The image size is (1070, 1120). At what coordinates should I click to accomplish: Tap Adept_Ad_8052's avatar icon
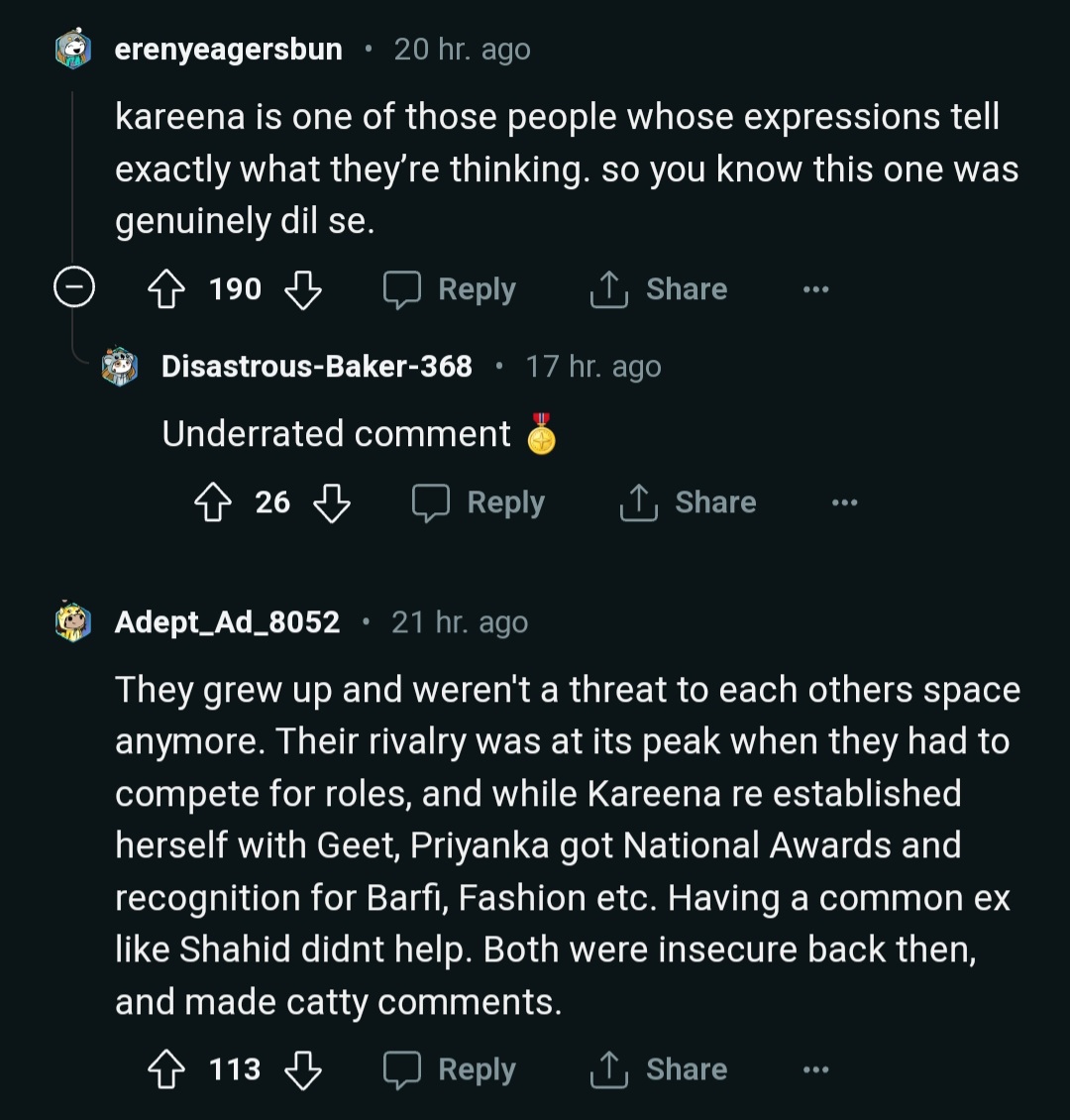tap(73, 621)
